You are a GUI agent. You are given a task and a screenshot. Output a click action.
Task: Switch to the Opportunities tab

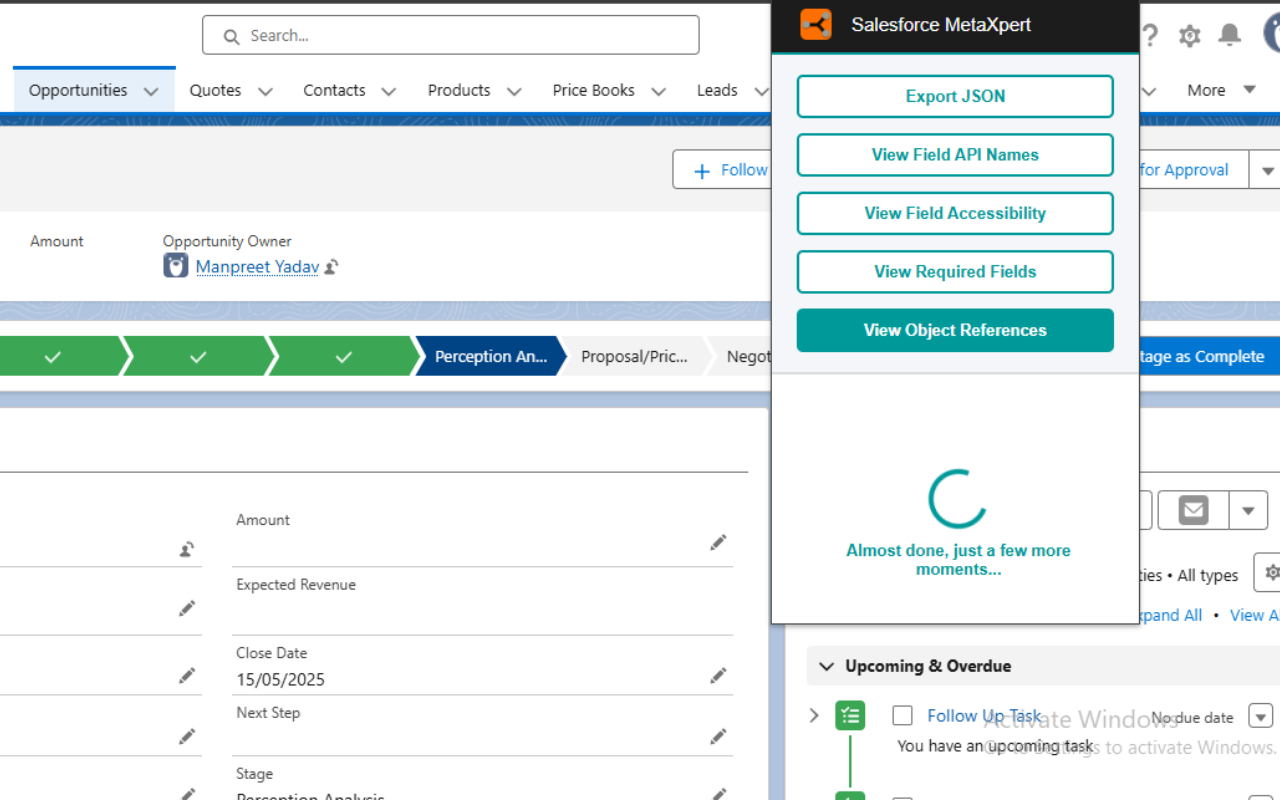coord(78,90)
